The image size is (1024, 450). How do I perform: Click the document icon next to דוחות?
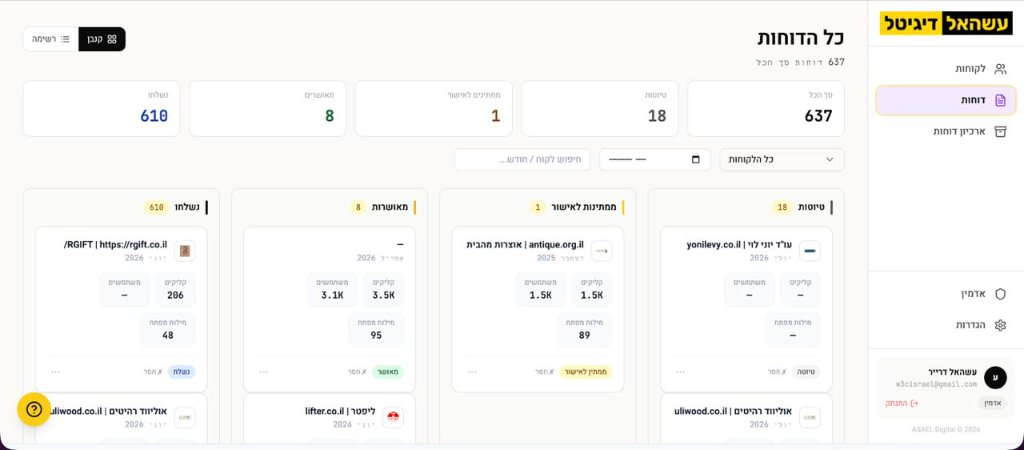[x=1000, y=101]
